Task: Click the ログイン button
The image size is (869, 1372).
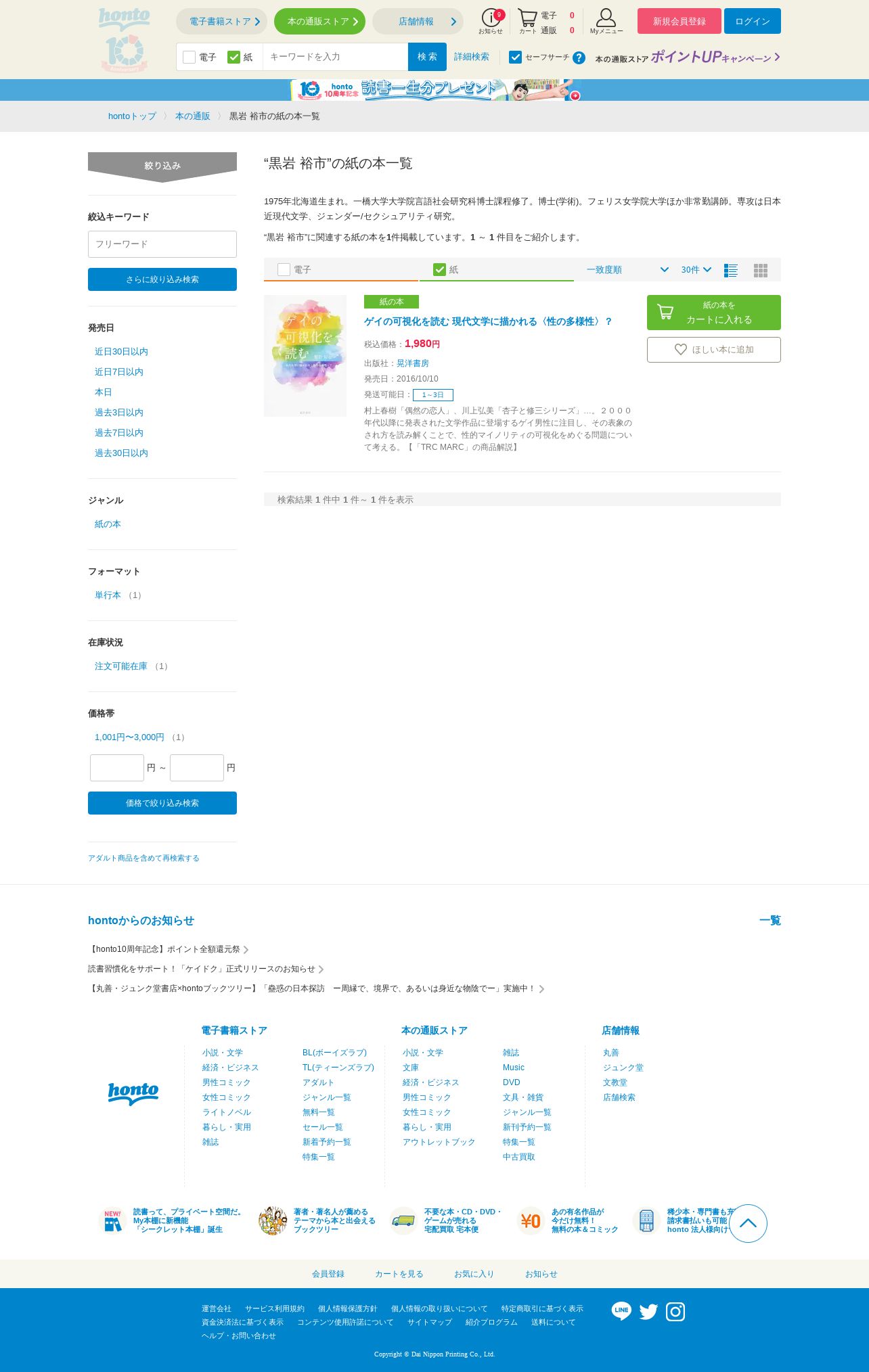Action: click(753, 21)
